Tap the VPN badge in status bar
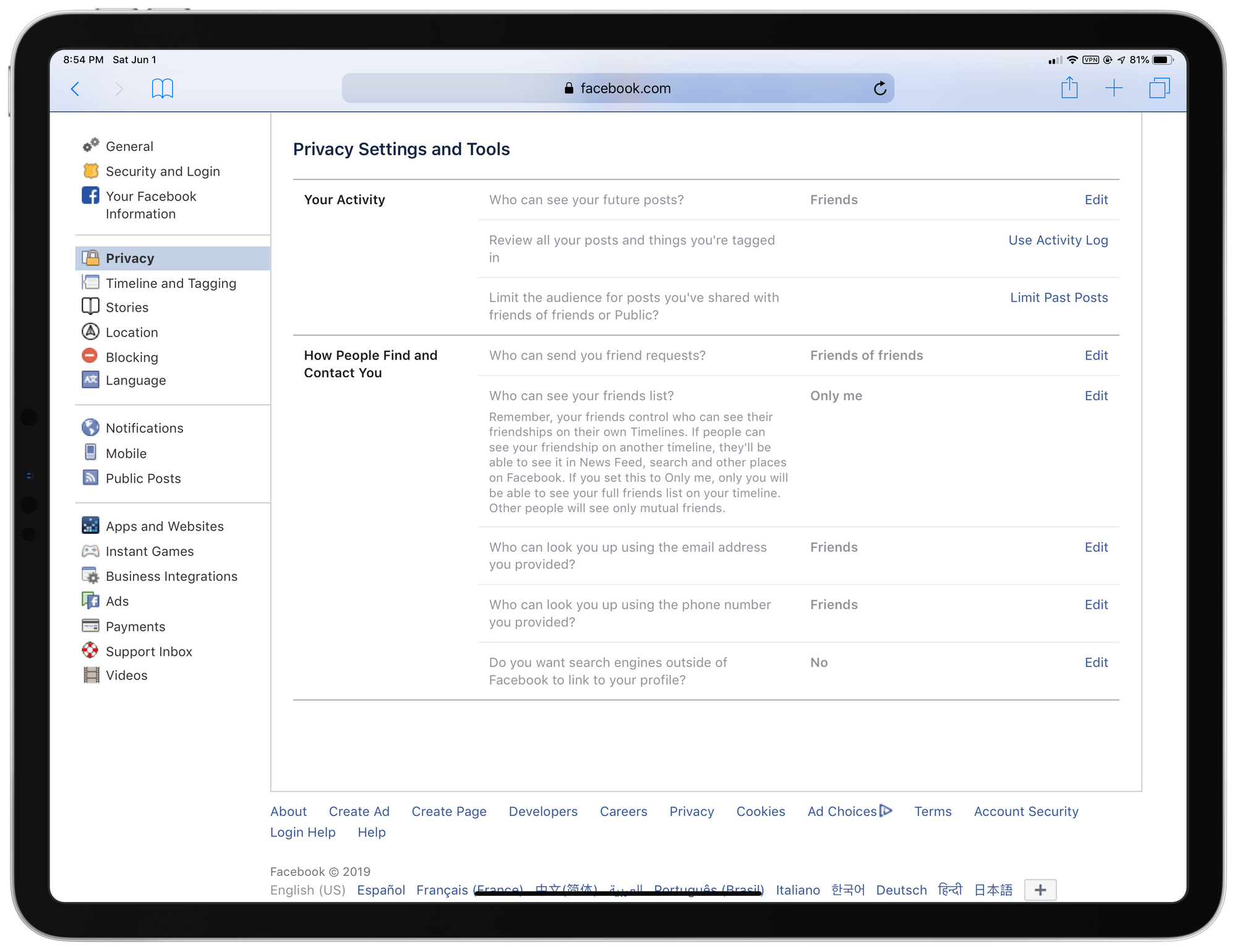The height and width of the screenshot is (952, 1237). [1090, 60]
